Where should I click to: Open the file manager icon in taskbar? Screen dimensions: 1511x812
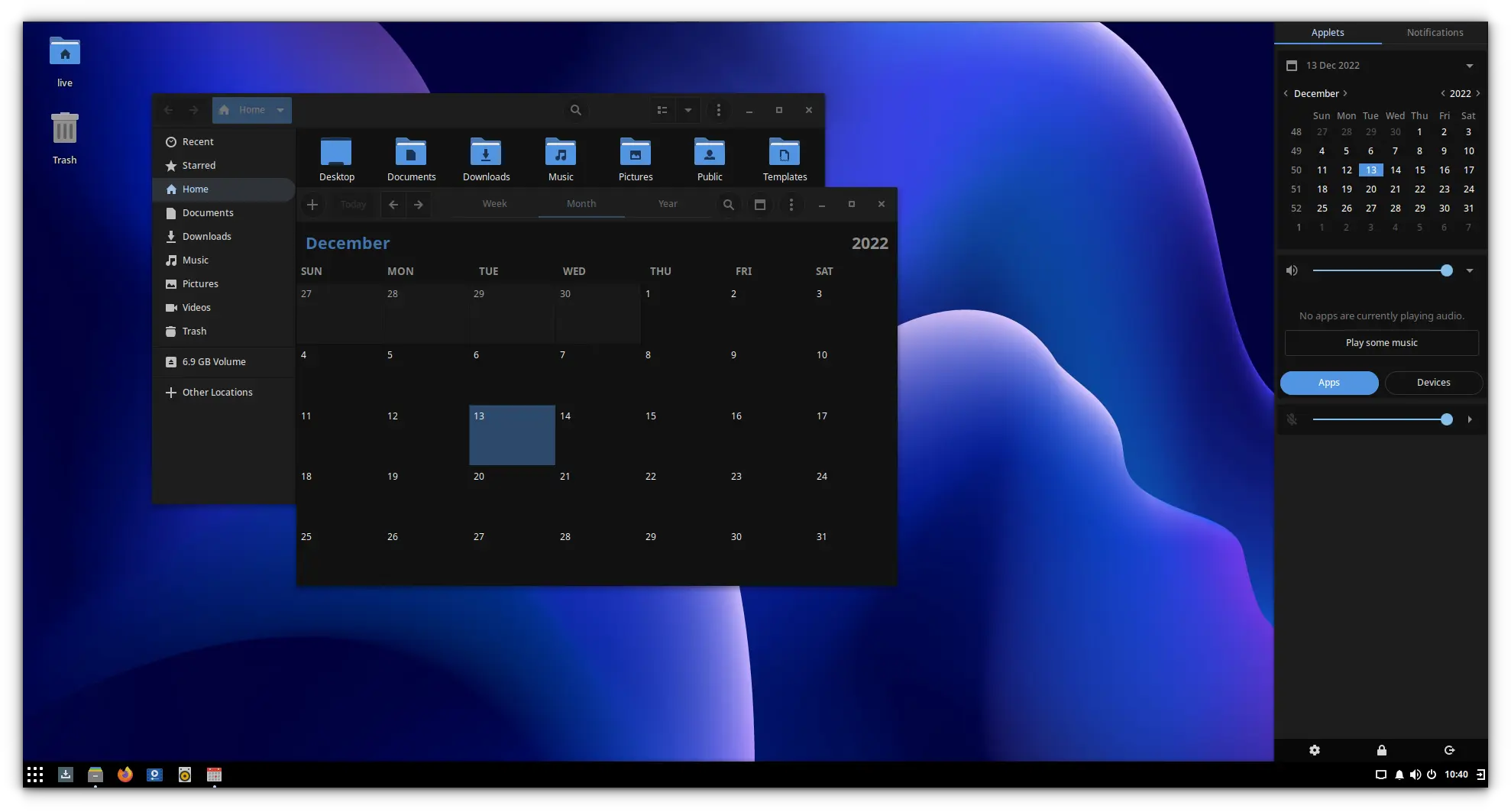pos(95,775)
